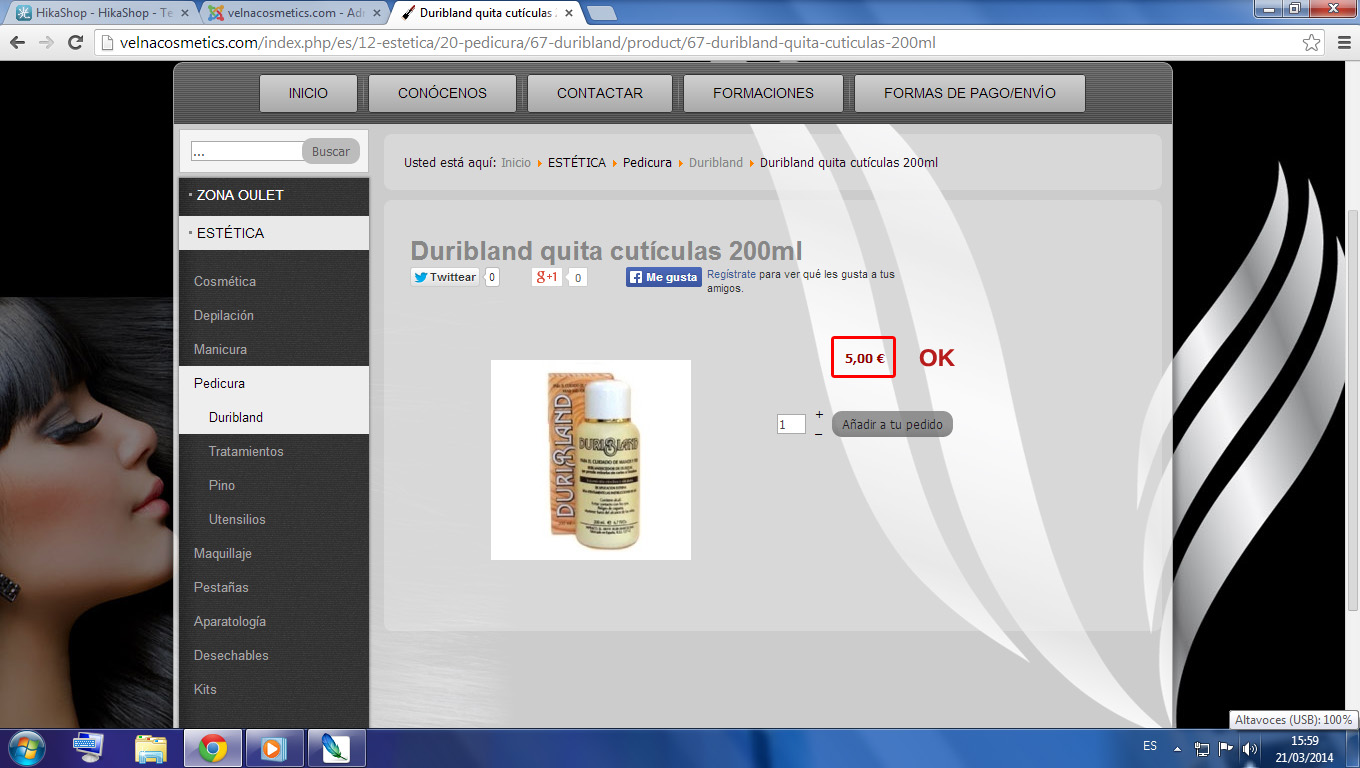Click the Buscar search button

pos(331,152)
